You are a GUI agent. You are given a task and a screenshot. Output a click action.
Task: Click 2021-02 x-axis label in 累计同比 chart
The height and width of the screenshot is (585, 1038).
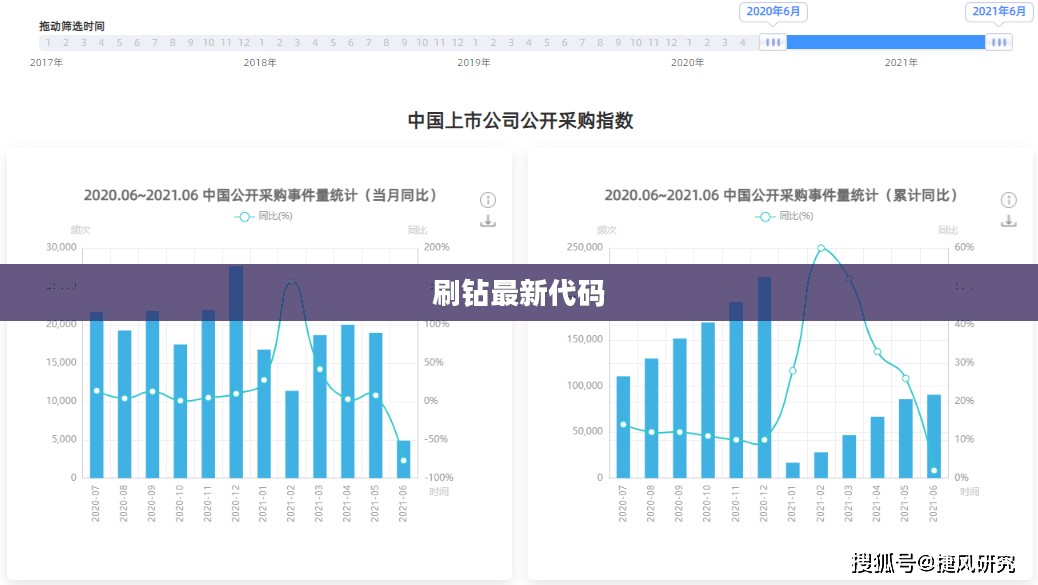tap(821, 504)
